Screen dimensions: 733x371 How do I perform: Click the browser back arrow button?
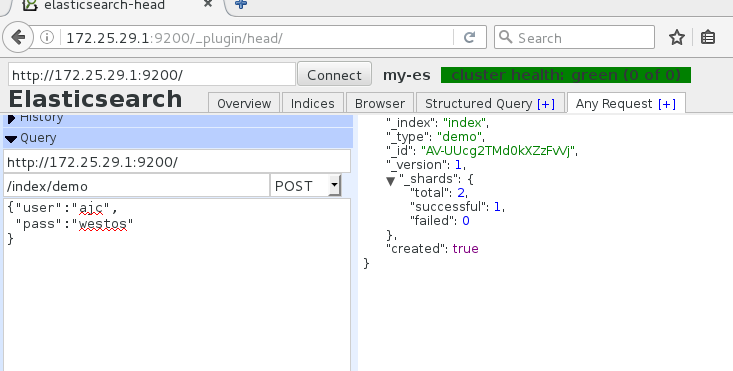tap(18, 37)
